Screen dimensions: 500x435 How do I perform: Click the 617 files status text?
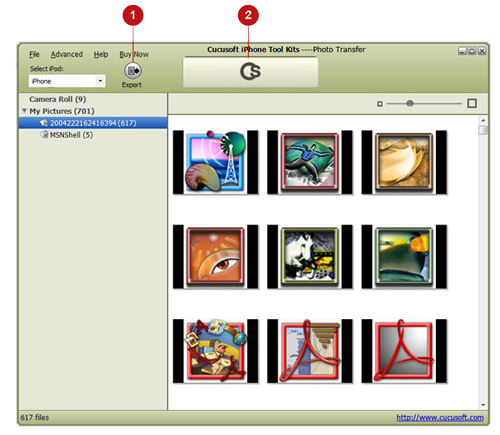click(35, 417)
